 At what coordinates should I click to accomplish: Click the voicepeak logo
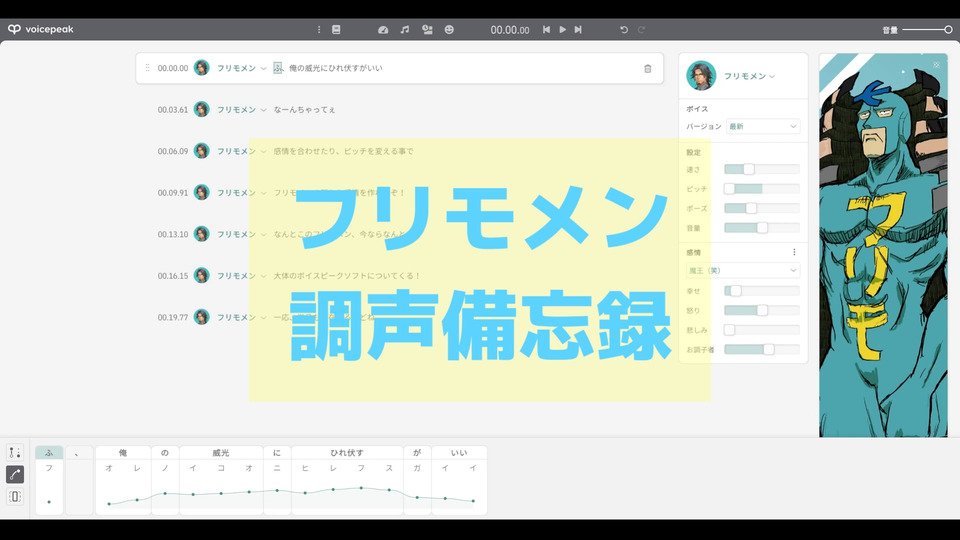coord(40,29)
